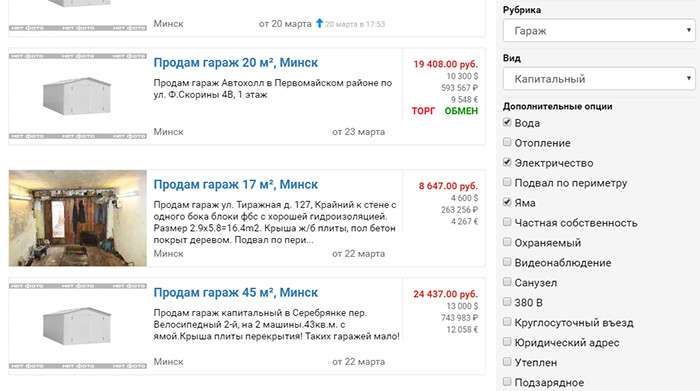Click description mentioning Автохолл в Первомайском районе

tap(273, 89)
